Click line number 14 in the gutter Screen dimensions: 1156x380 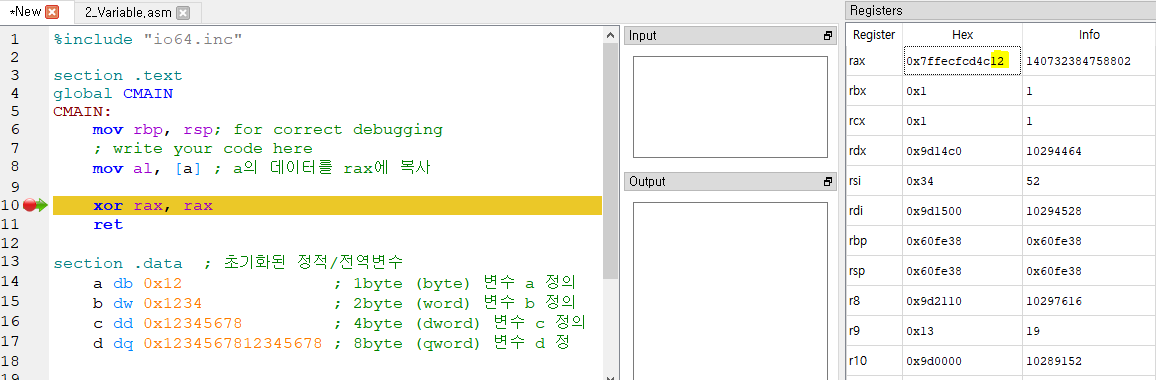click(10, 283)
